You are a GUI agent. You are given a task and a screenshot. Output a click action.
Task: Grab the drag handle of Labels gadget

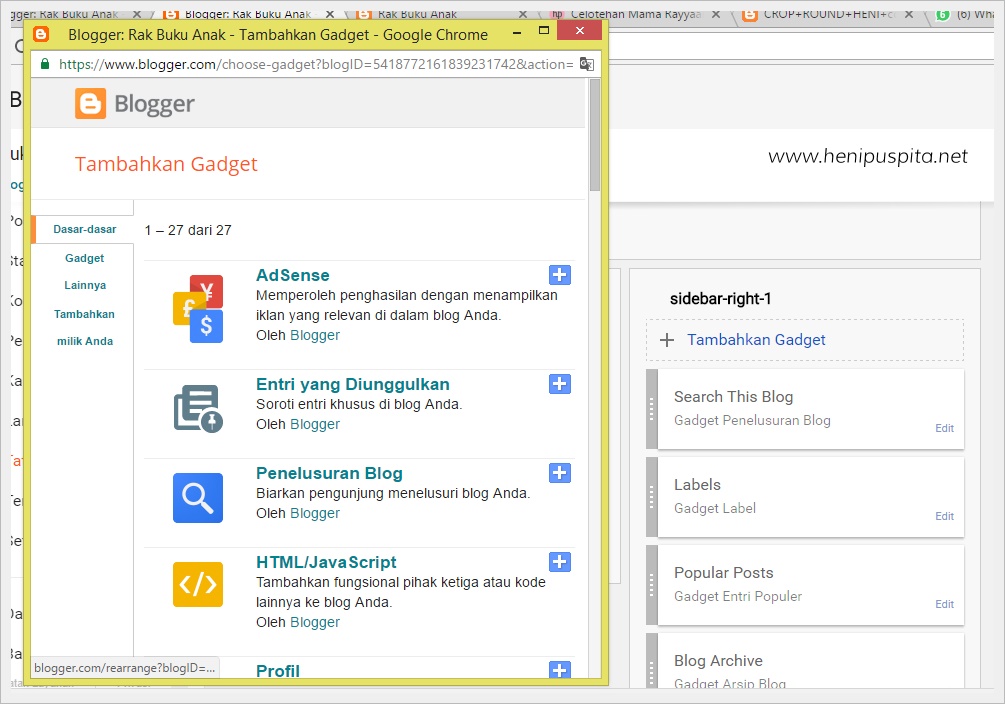652,497
